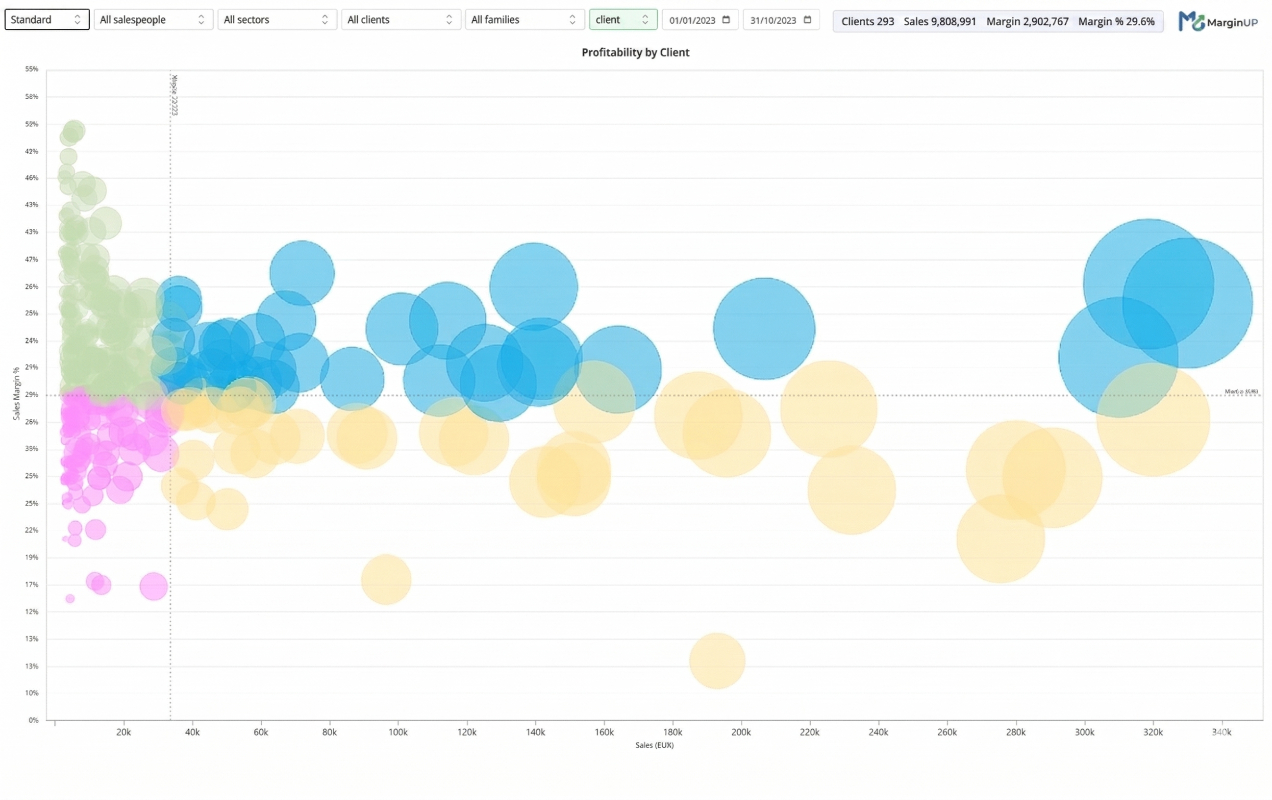Viewport: 1272px width, 800px height.
Task: Click the Sales 9,808,991 summary value
Action: [939, 21]
